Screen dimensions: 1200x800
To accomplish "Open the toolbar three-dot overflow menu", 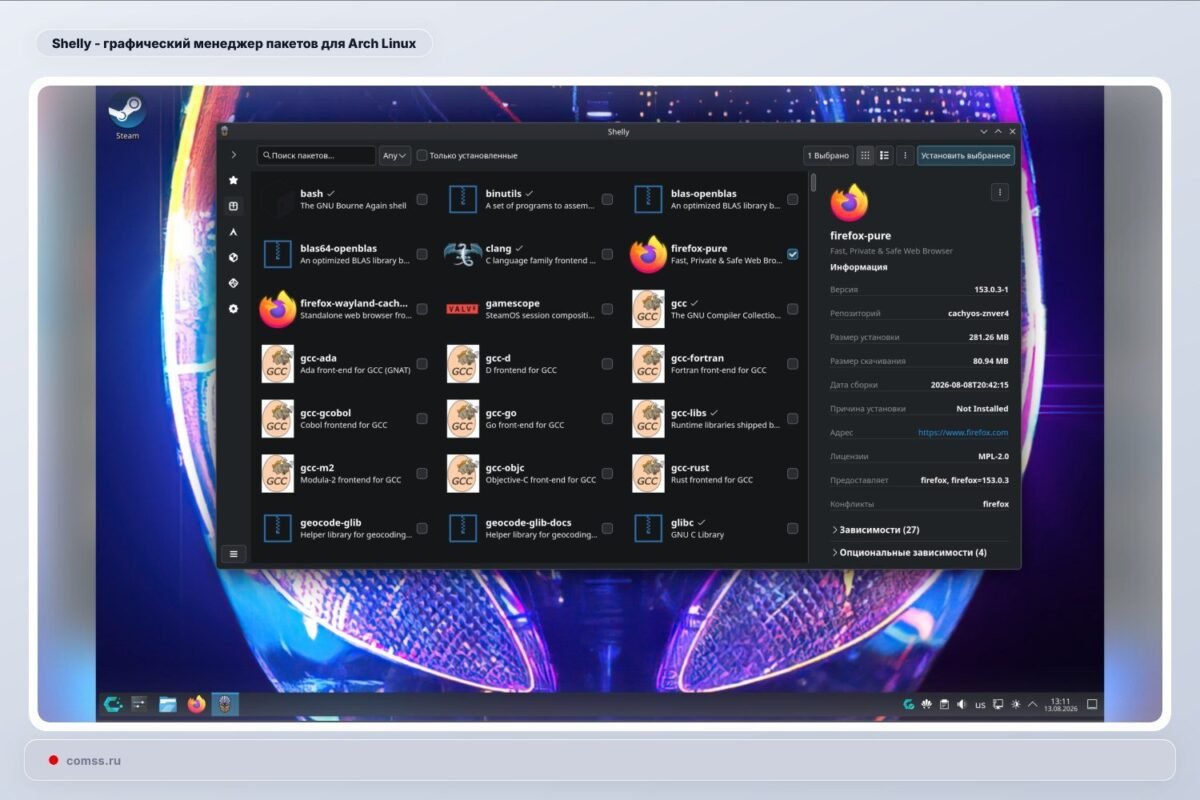I will [905, 156].
